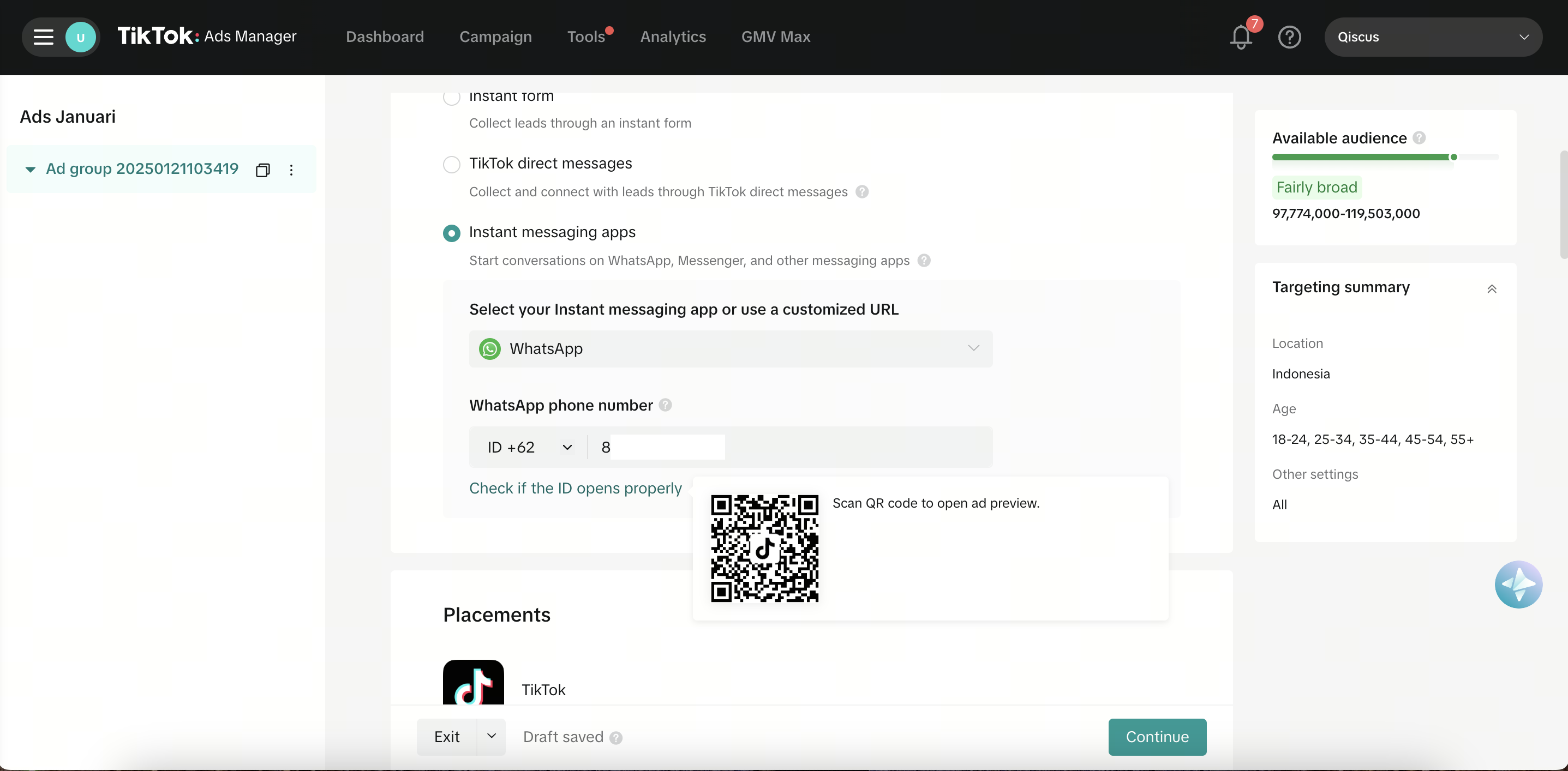The width and height of the screenshot is (1568, 771).
Task: Open the Qiscus account dropdown
Action: tap(1433, 37)
